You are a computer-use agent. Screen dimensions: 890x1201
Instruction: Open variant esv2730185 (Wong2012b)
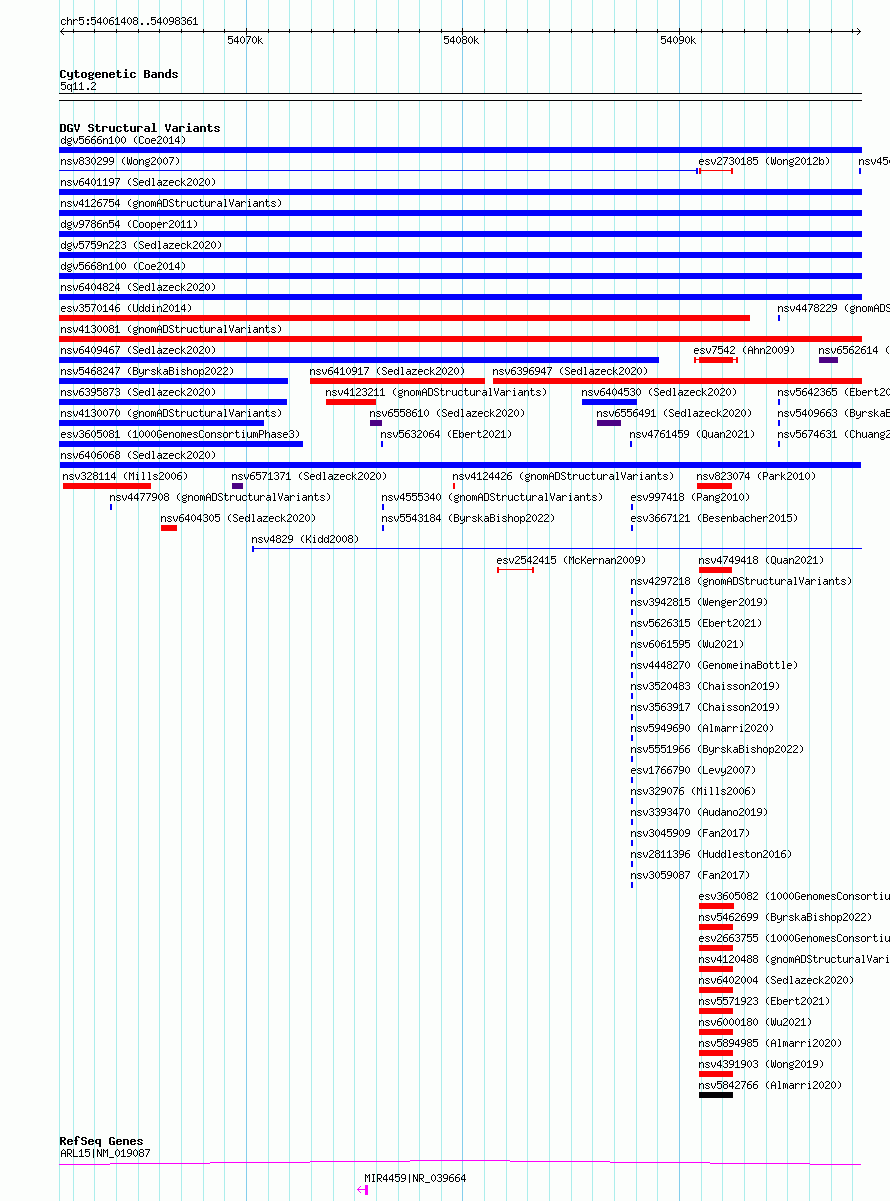(x=764, y=161)
